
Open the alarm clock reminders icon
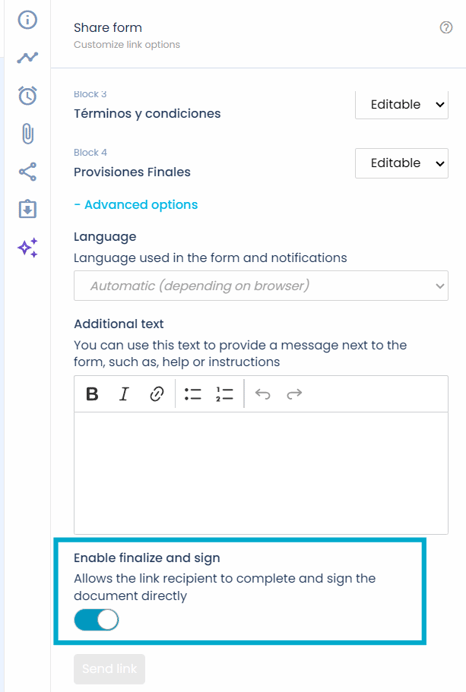pyautogui.click(x=27, y=95)
